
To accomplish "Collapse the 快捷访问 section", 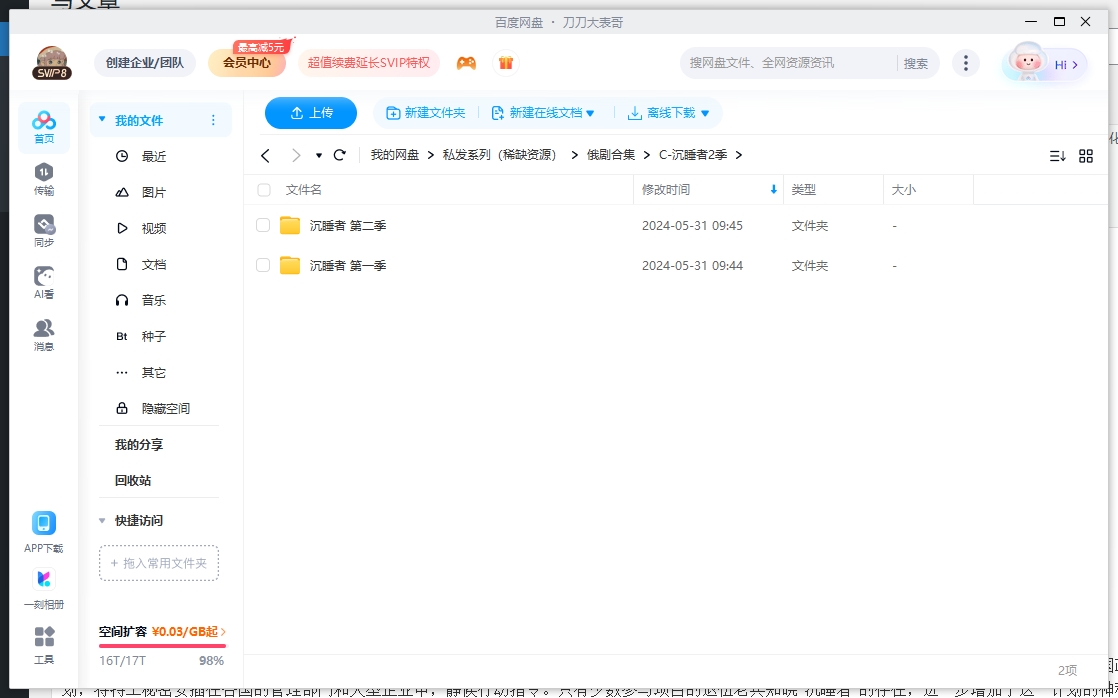I will click(102, 520).
